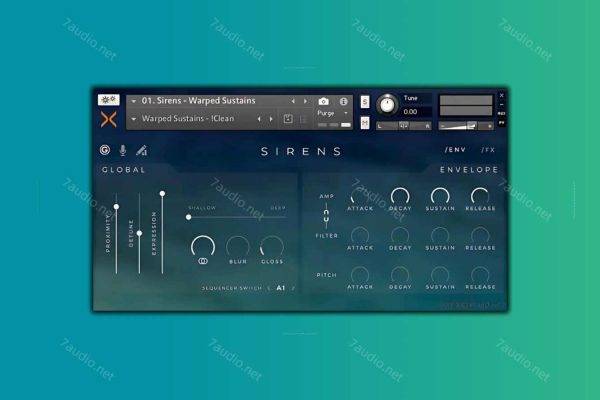
Task: Switch to the /FX tab
Action: click(488, 150)
